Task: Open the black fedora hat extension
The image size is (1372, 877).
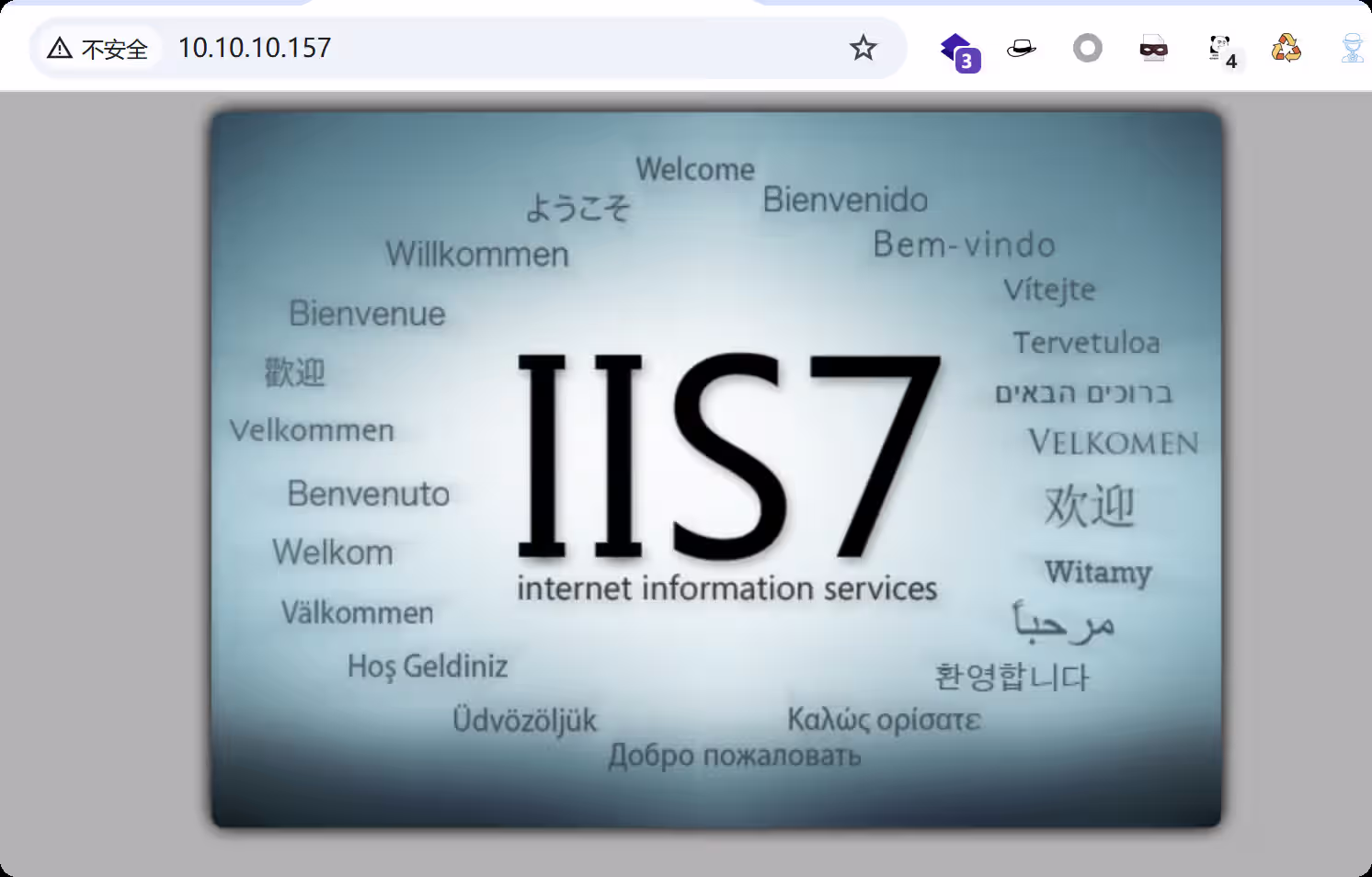Action: (x=1021, y=48)
